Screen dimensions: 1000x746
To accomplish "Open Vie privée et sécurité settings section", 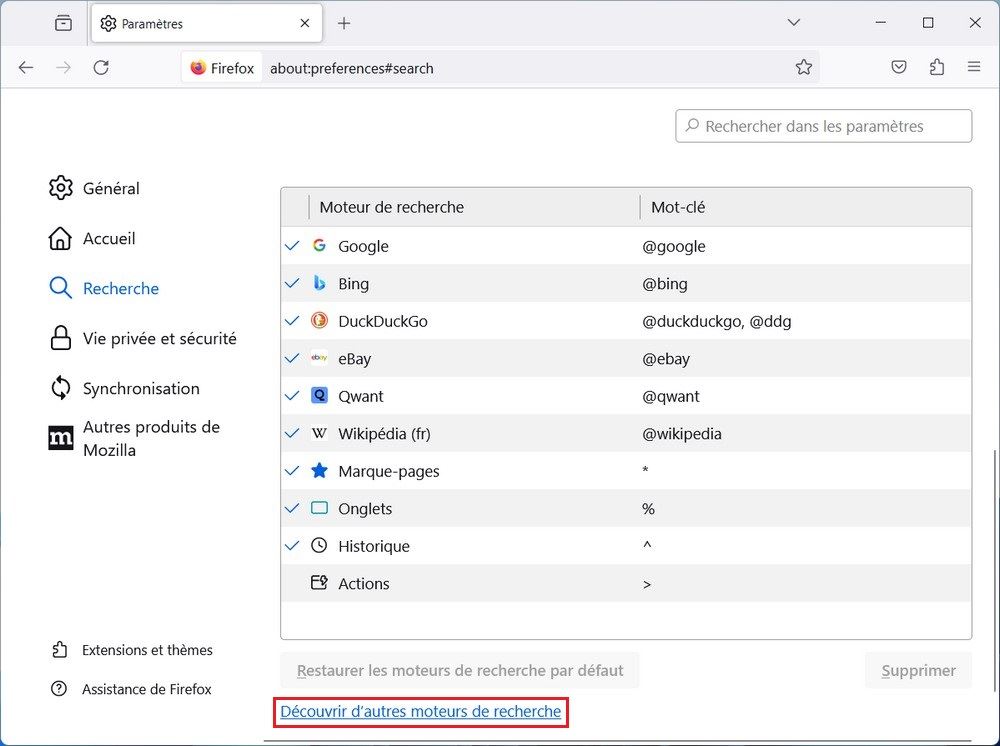I will click(159, 338).
